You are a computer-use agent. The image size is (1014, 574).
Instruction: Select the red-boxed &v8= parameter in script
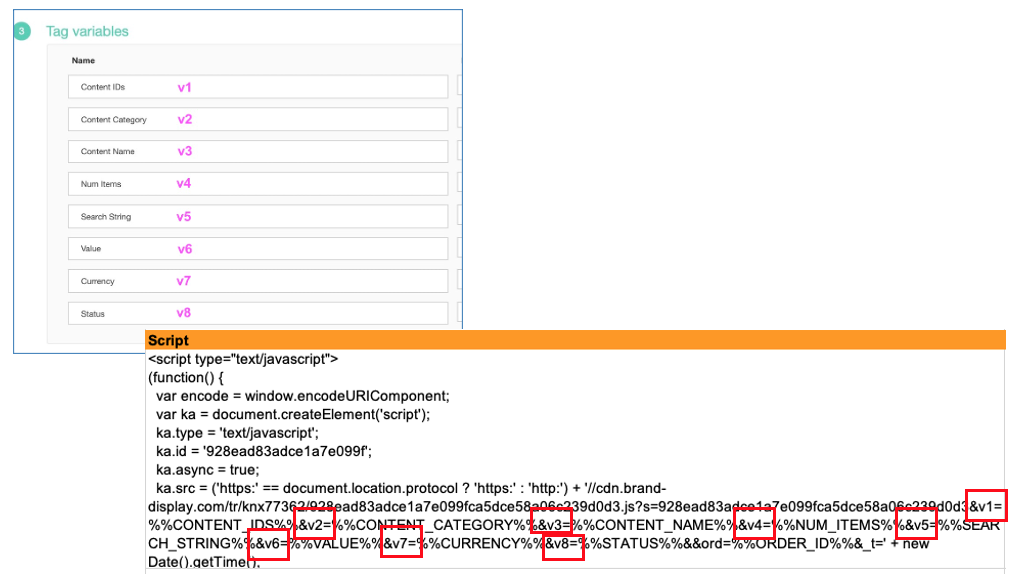coord(563,543)
